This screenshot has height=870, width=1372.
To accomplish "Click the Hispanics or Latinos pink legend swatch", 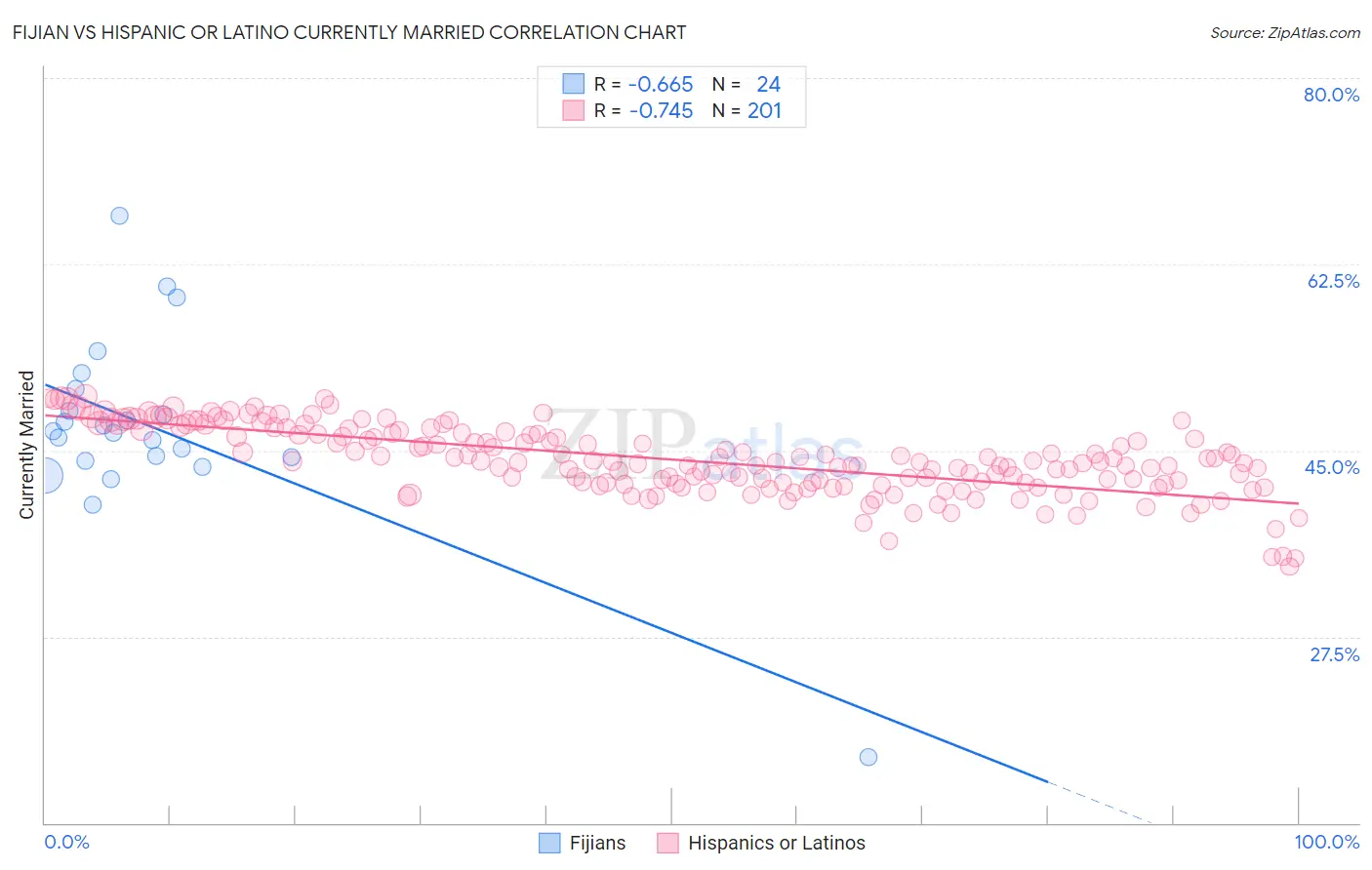I will 667,843.
